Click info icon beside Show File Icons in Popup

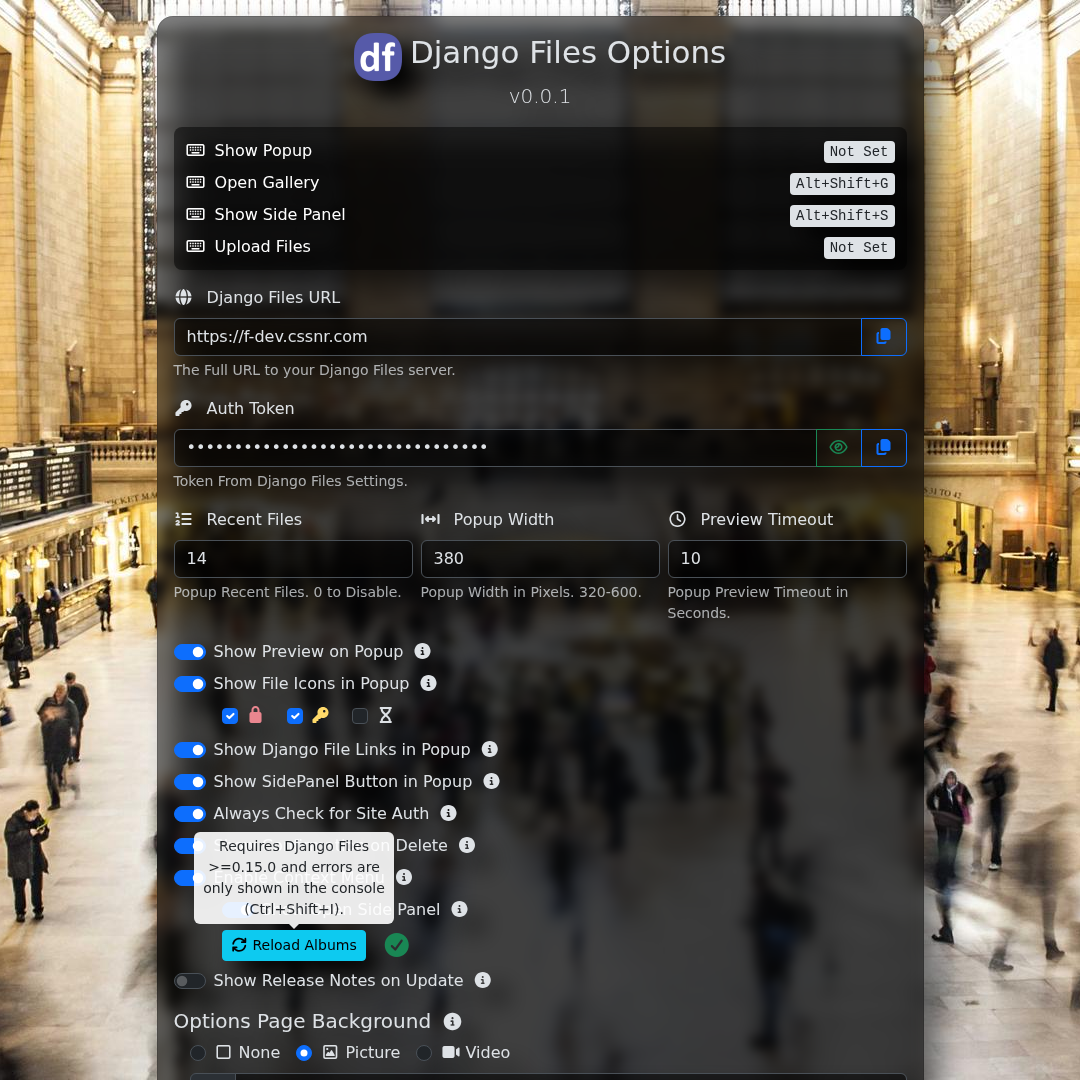(x=428, y=684)
